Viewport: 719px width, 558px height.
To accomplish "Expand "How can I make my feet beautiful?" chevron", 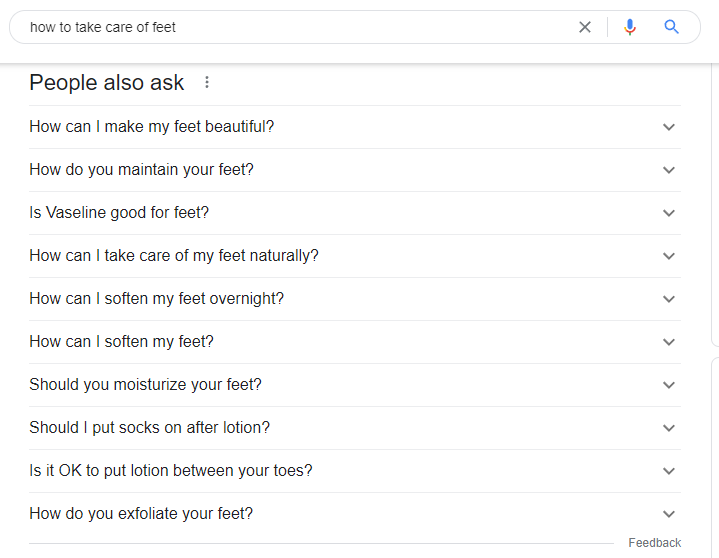I will click(x=669, y=127).
